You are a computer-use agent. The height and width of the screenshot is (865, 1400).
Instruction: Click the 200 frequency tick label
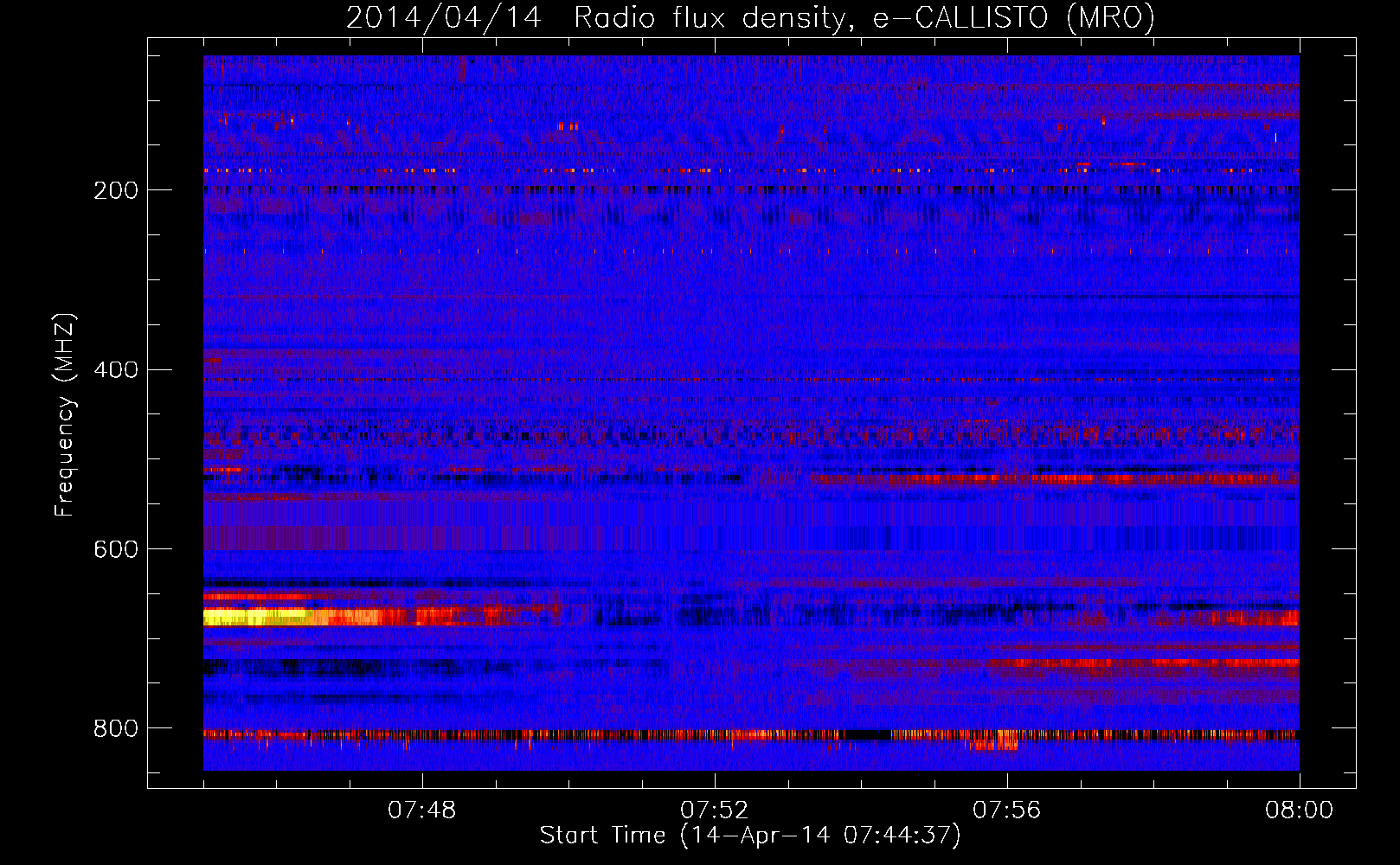116,190
